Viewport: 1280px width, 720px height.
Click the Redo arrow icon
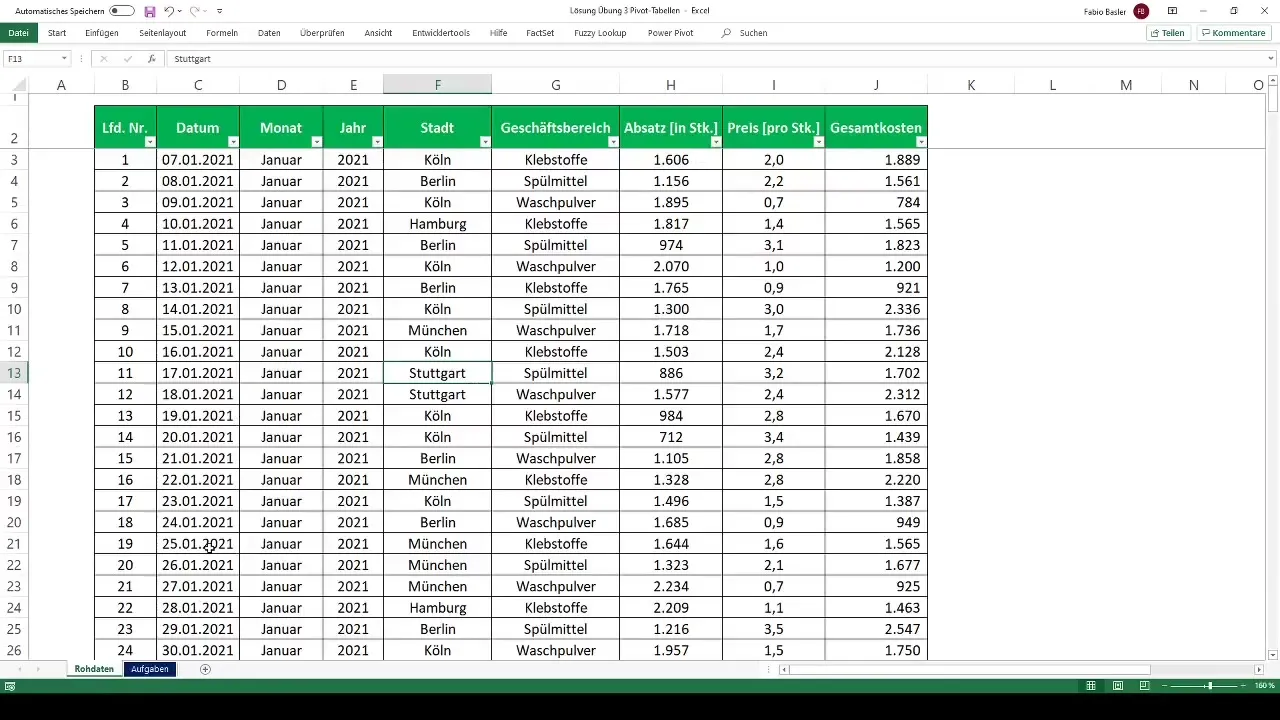tap(195, 11)
